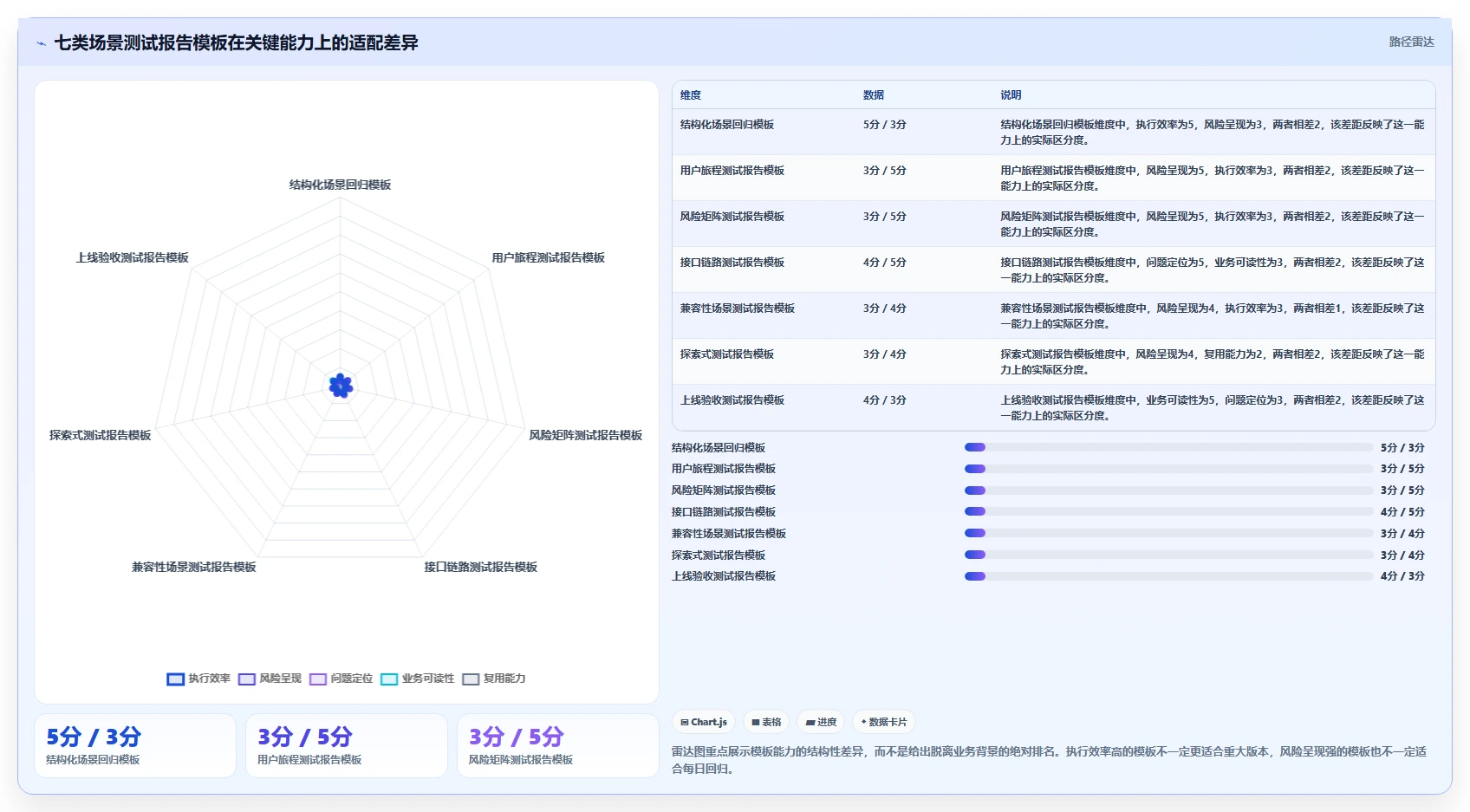The image size is (1470, 812).
Task: Click 探索式测试报告模板 label in progress list
Action: [719, 555]
